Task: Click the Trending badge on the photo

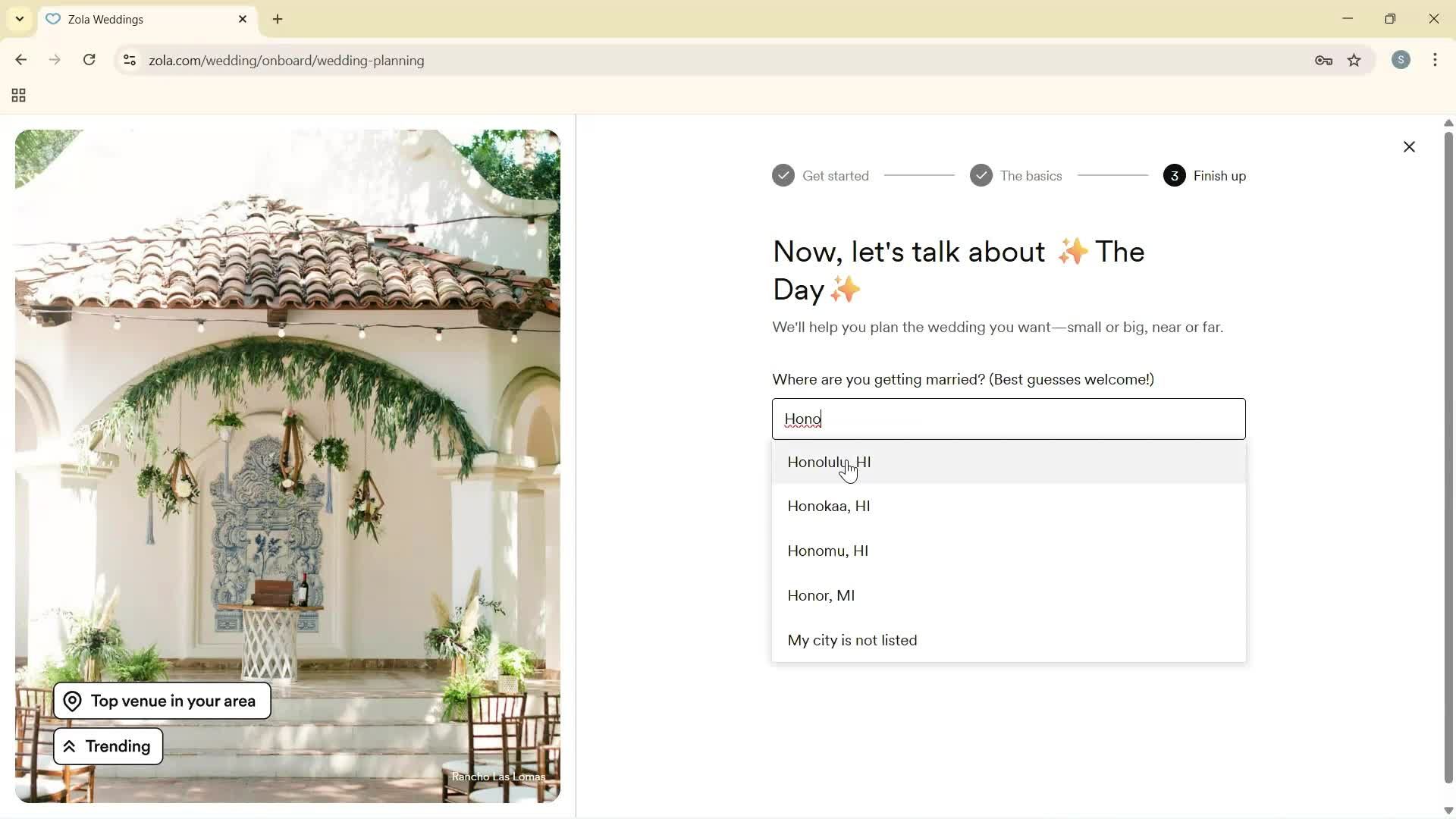Action: click(x=108, y=745)
